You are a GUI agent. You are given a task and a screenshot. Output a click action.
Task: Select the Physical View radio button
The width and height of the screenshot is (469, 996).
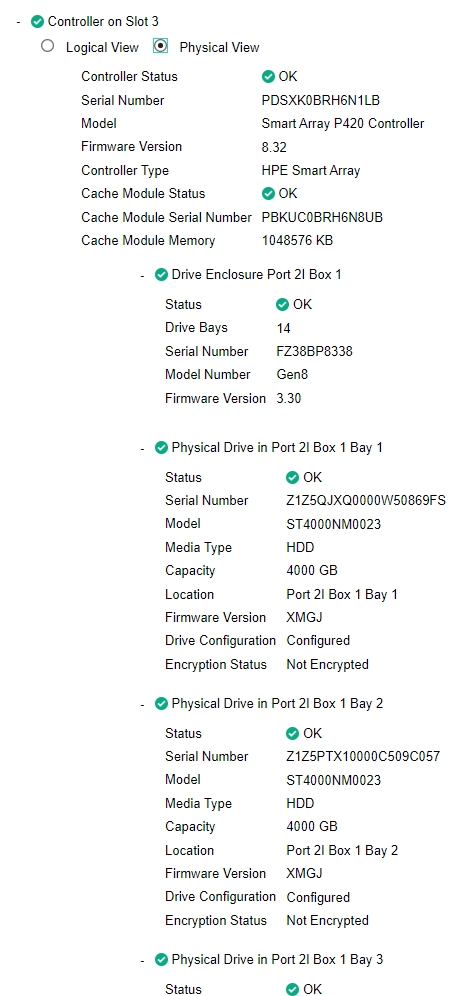[x=161, y=46]
